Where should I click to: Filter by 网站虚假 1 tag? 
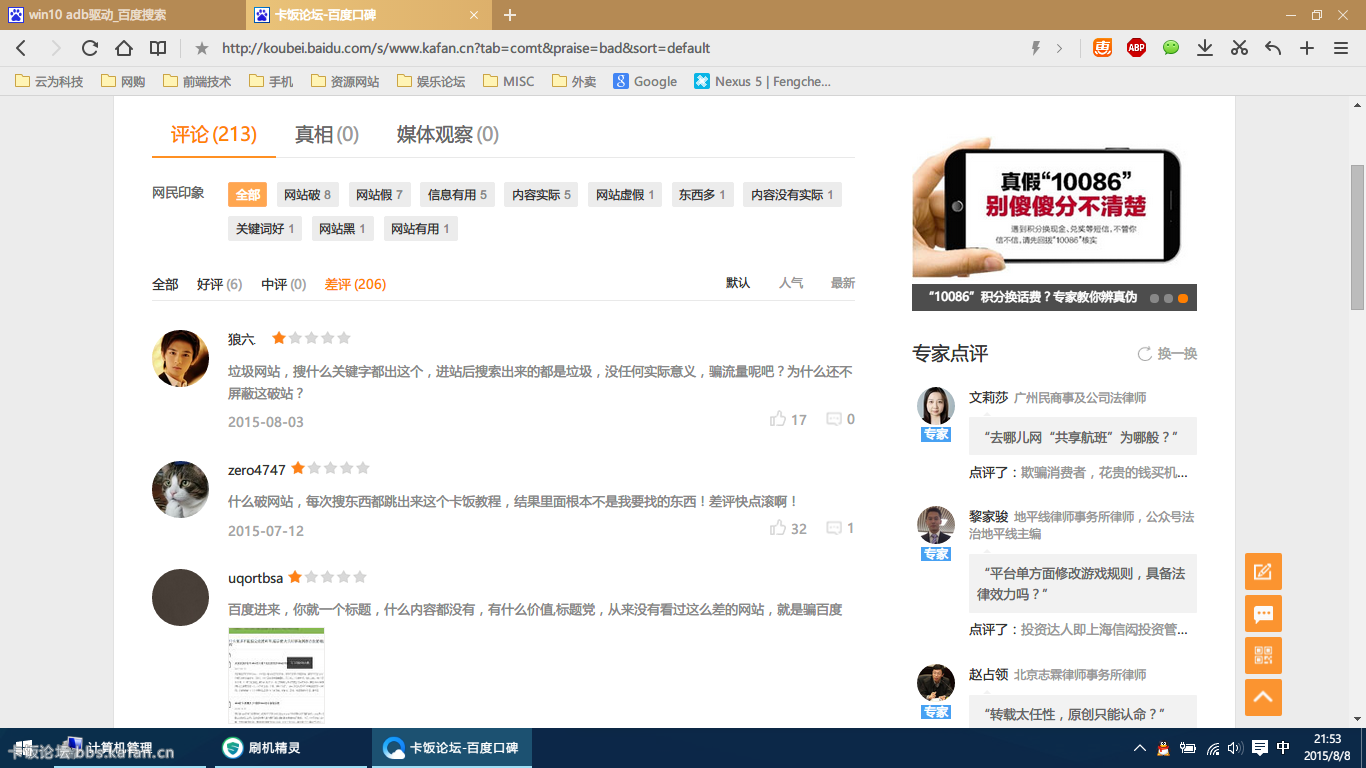tap(625, 195)
